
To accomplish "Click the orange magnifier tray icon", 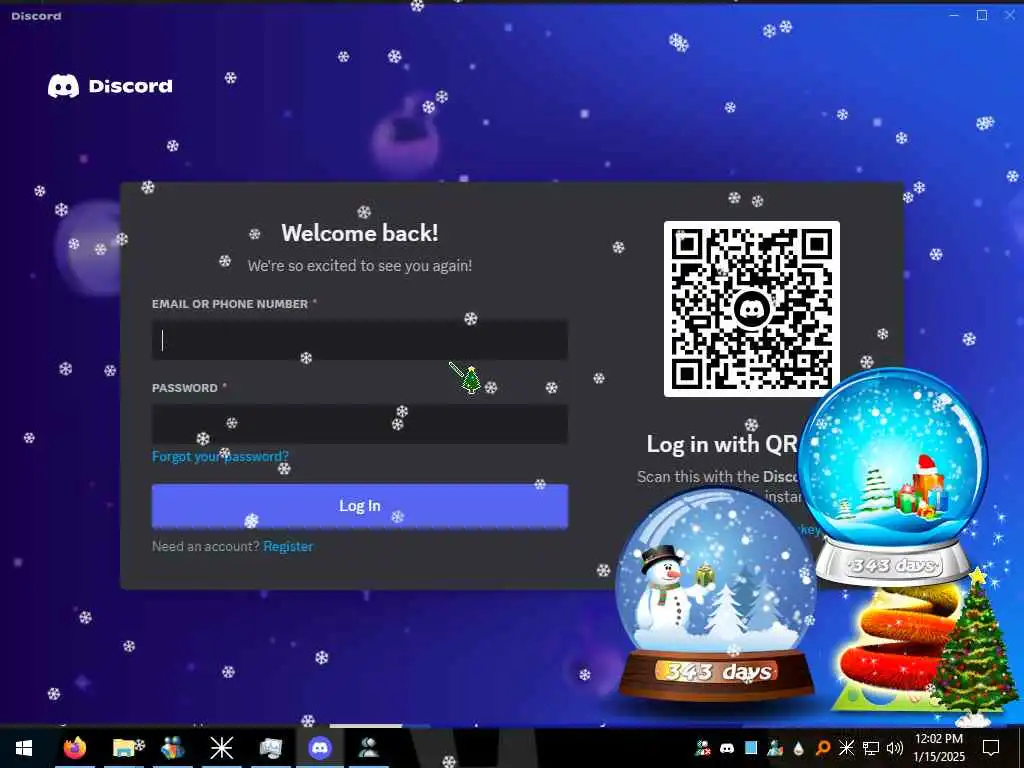I will pyautogui.click(x=823, y=748).
